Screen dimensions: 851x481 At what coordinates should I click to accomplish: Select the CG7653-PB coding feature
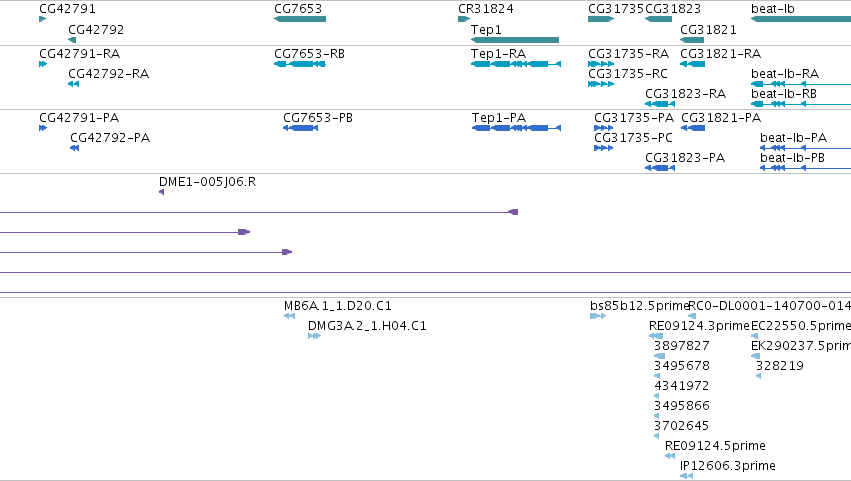click(301, 128)
